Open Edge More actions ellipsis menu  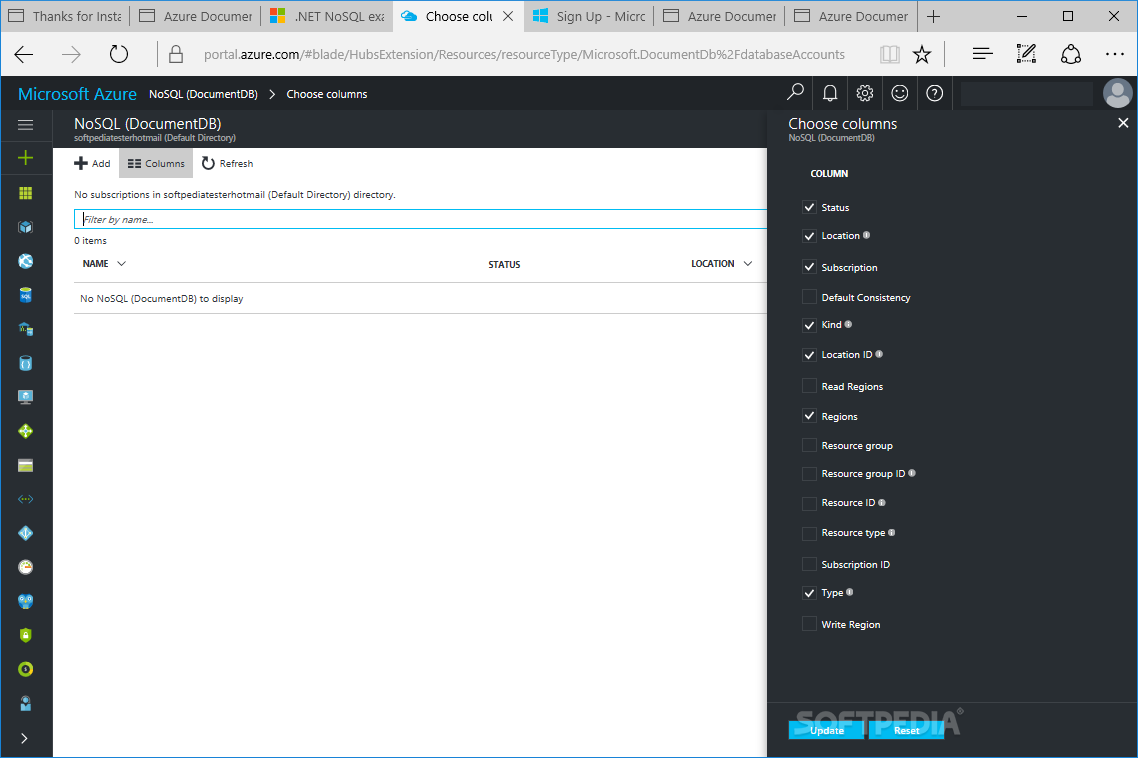1115,54
